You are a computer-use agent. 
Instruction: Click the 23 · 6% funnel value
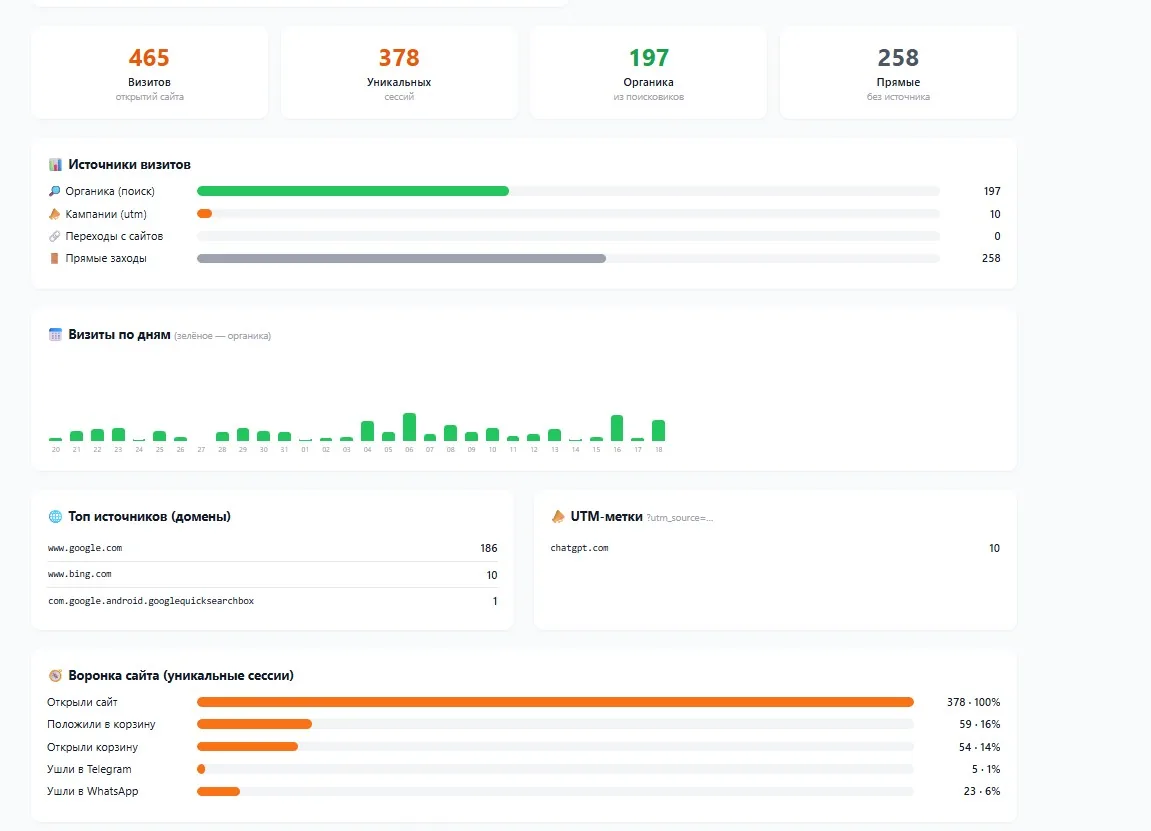[x=982, y=791]
